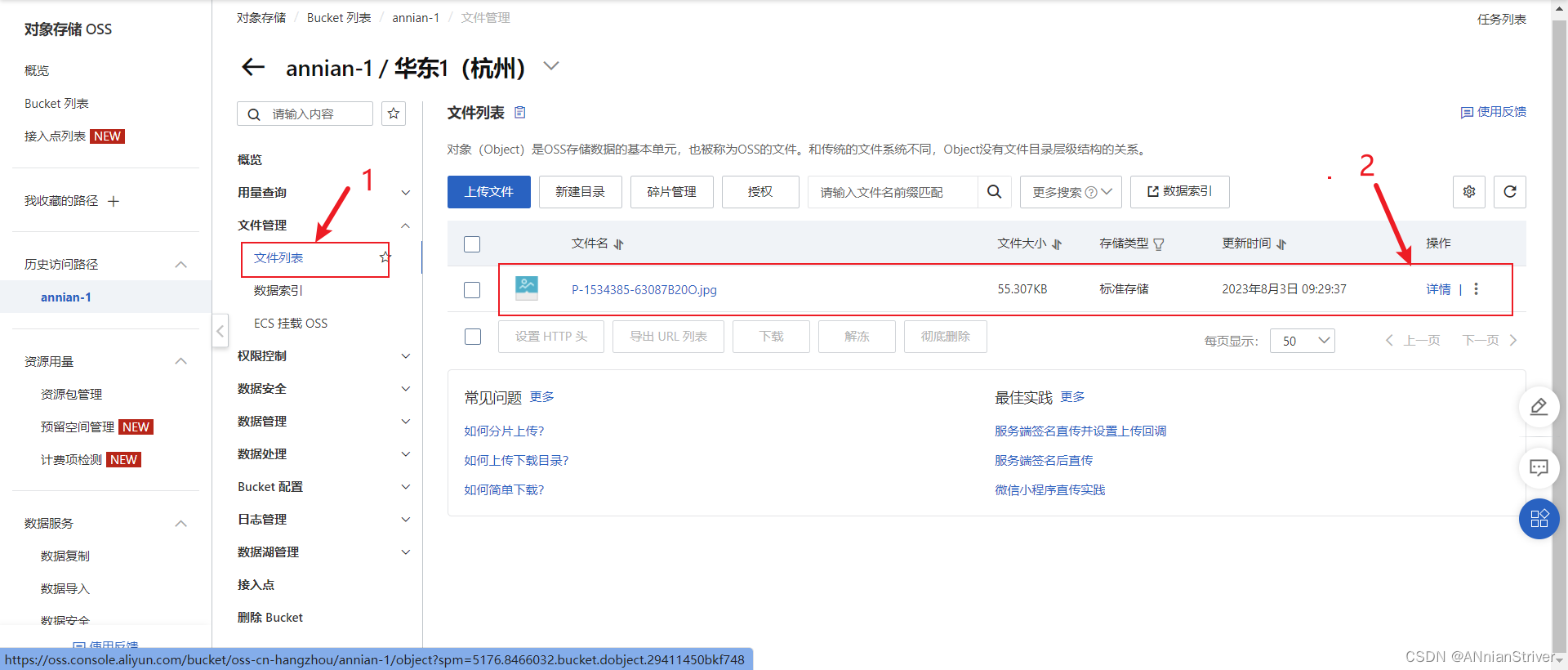Click the file search magnifier button
Image resolution: width=1568 pixels, height=670 pixels.
[x=994, y=192]
